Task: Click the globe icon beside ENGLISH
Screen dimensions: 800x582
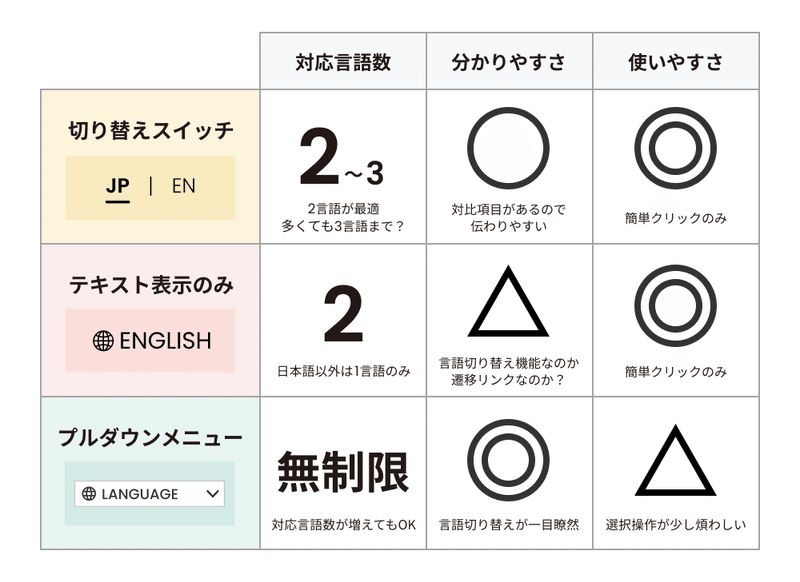Action: [103, 341]
